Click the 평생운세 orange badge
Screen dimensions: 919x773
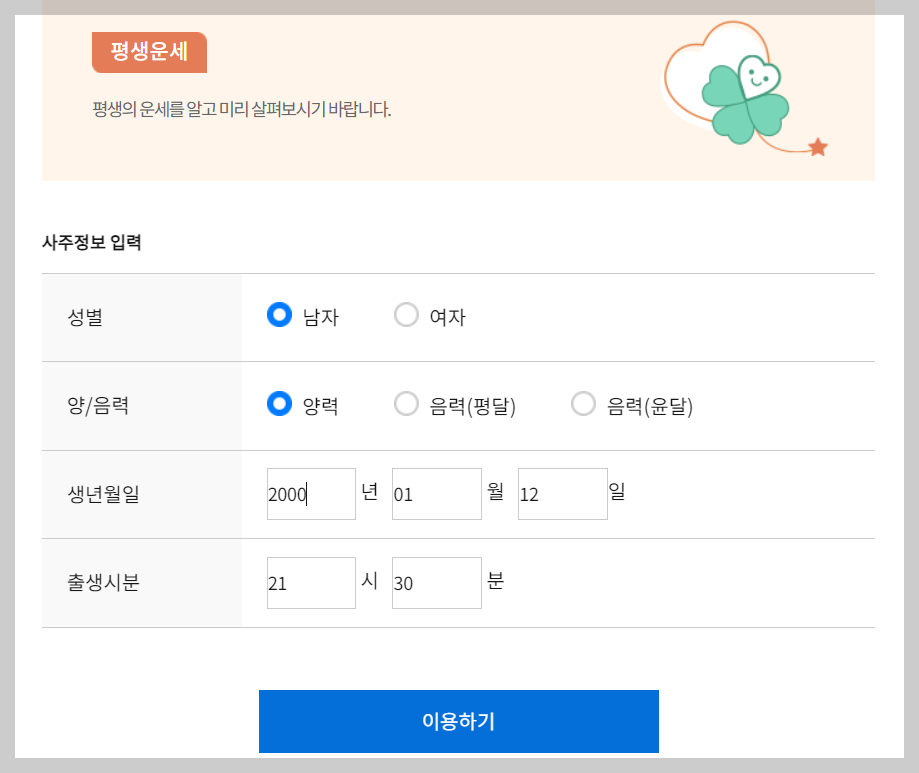pos(148,52)
